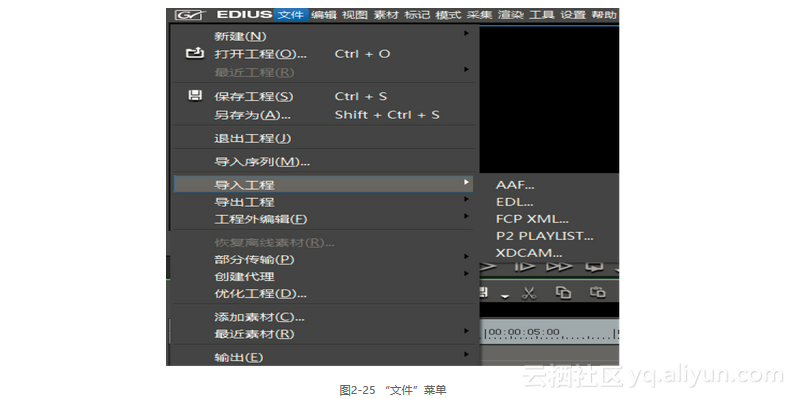The width and height of the screenshot is (795, 399).
Task: Open the 设置 (Settings) menu
Action: click(573, 15)
